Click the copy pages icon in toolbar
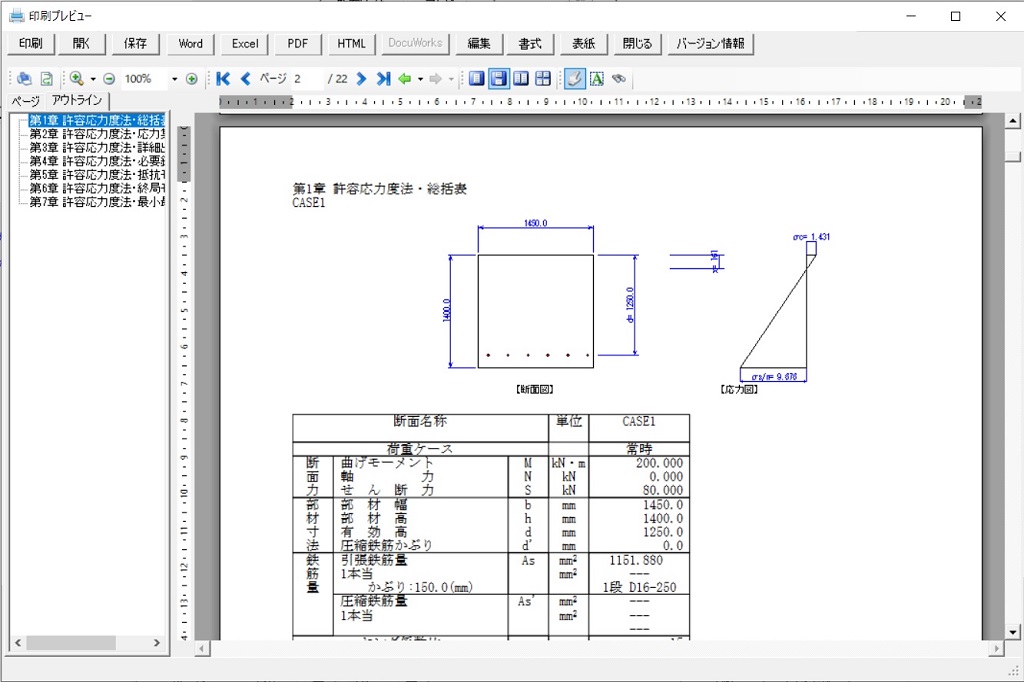The image size is (1024, 682). (25, 79)
